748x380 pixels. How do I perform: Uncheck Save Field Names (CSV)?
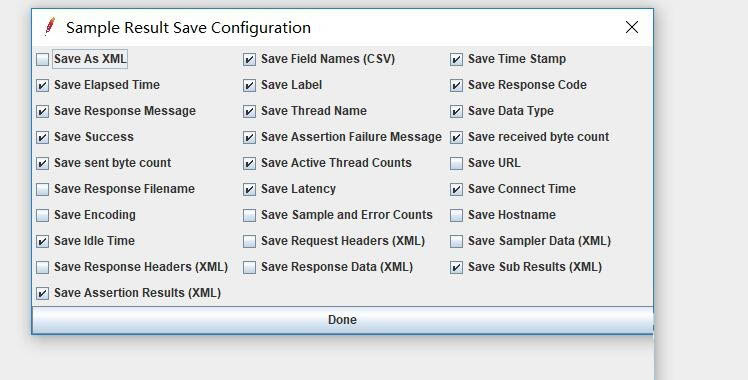249,60
